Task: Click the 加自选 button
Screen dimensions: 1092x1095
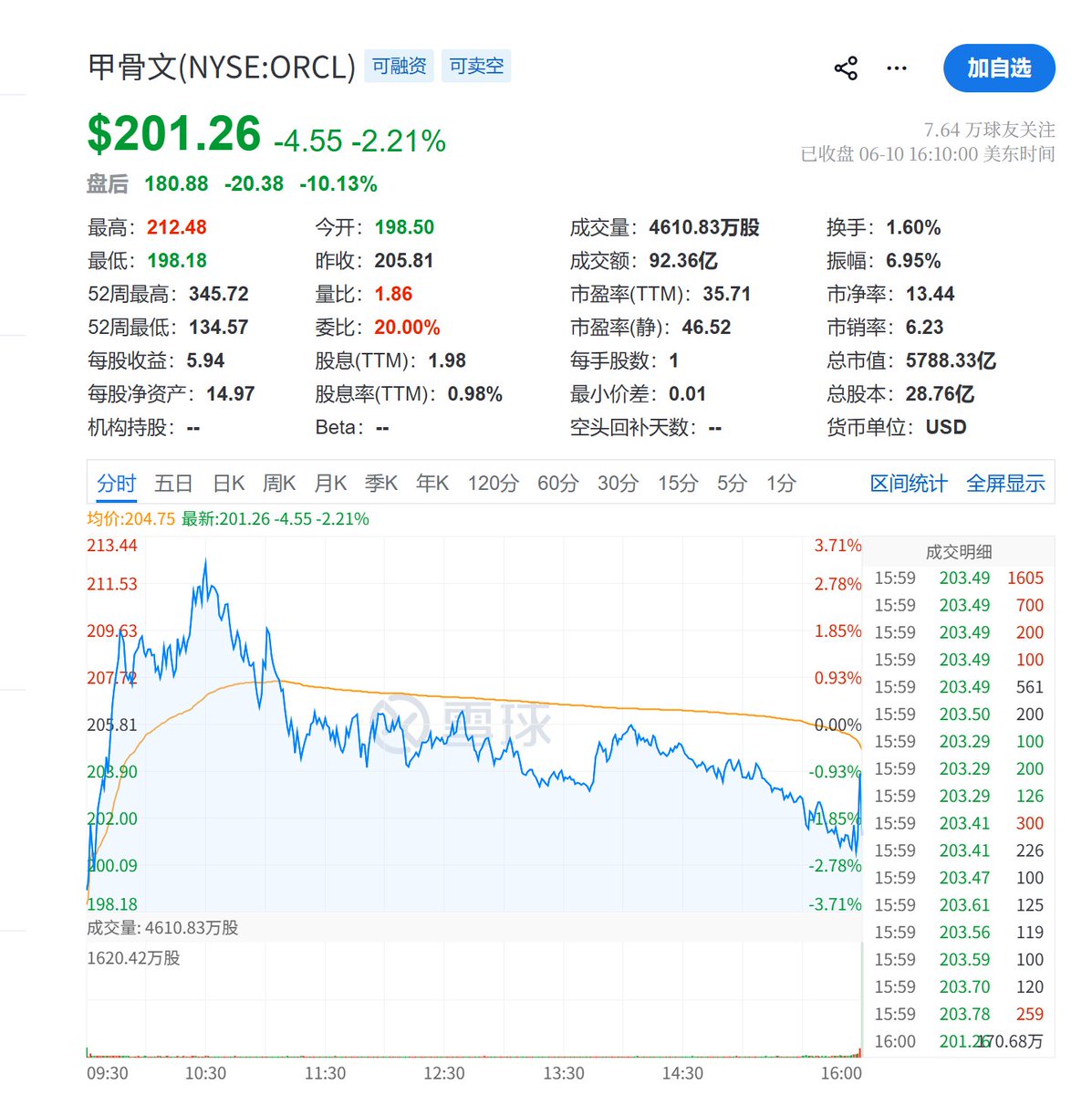Action: [x=999, y=68]
